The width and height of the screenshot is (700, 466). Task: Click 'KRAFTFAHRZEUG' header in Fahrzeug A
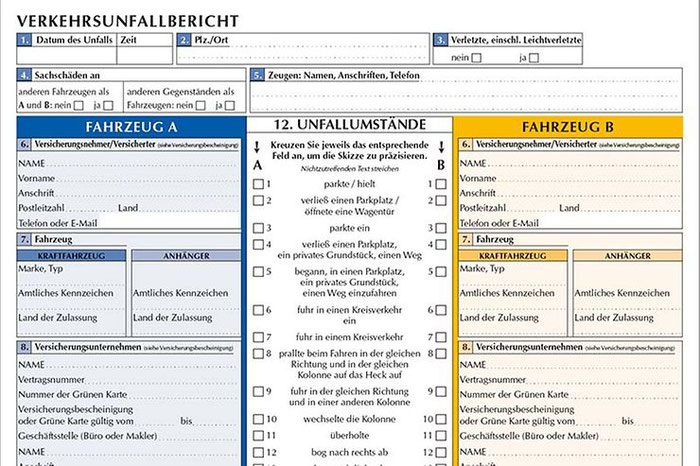(71, 256)
